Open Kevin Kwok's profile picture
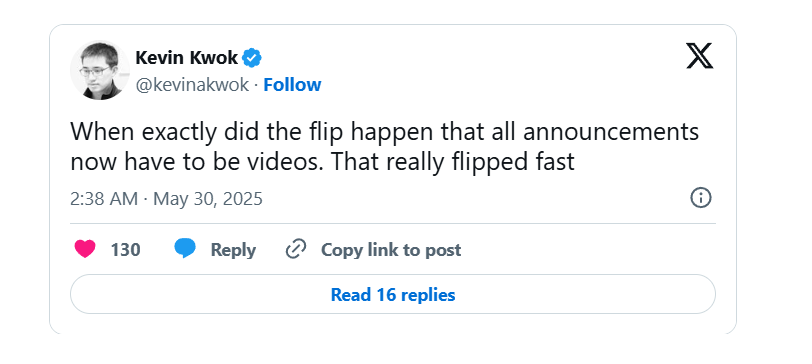This screenshot has height=364, width=812. (99, 70)
